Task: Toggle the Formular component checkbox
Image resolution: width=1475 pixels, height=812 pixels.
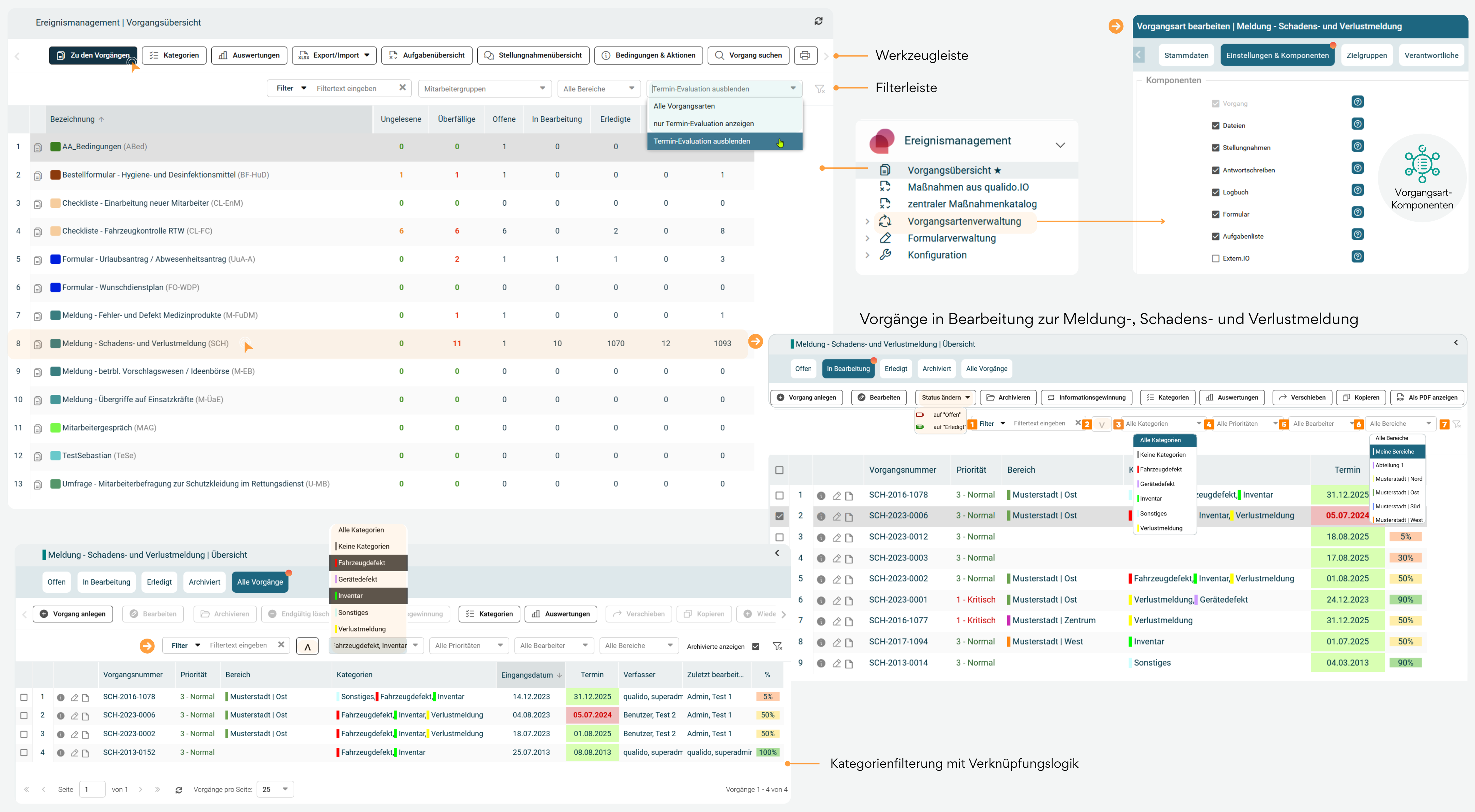Action: pyautogui.click(x=1215, y=214)
